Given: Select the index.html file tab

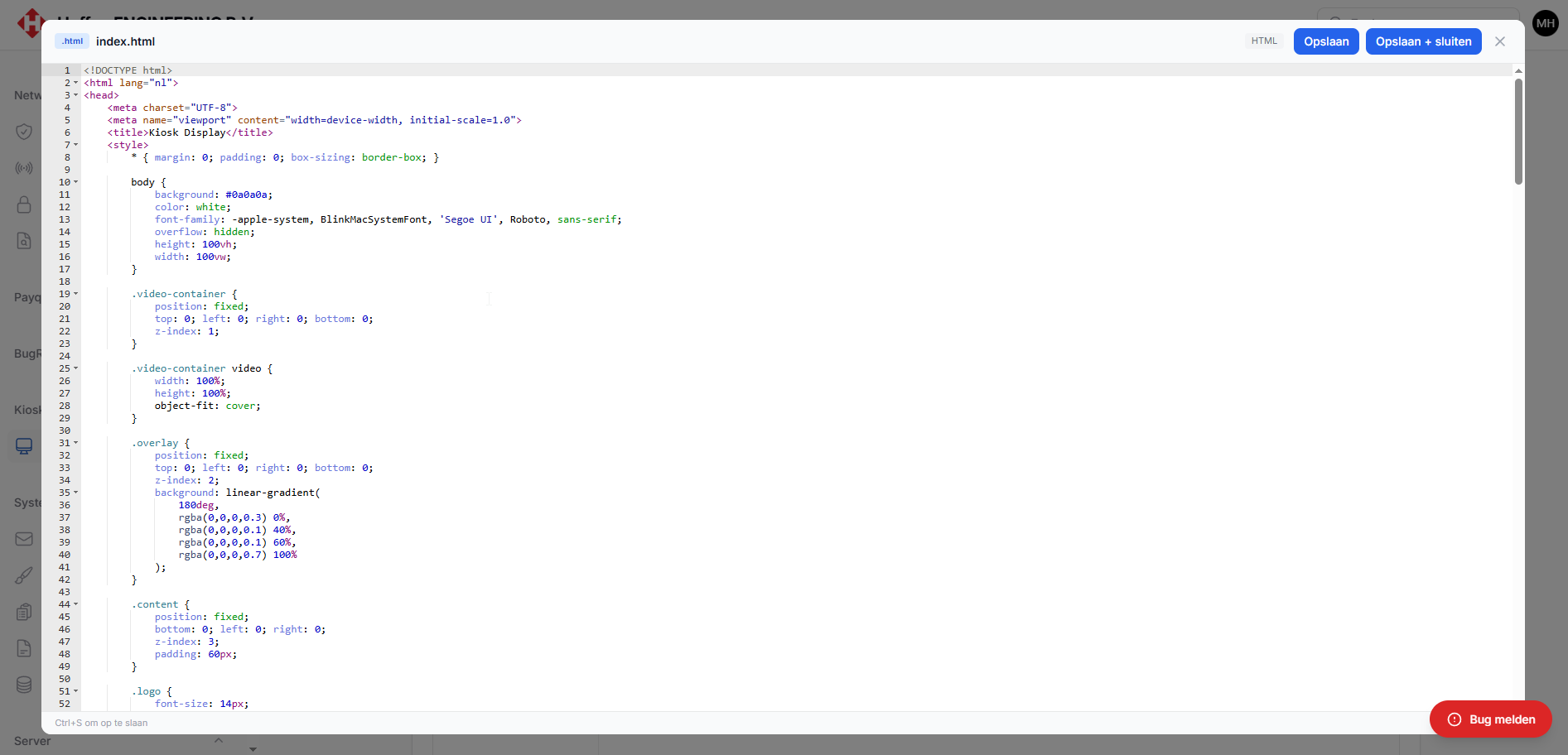Looking at the screenshot, I should [x=126, y=41].
